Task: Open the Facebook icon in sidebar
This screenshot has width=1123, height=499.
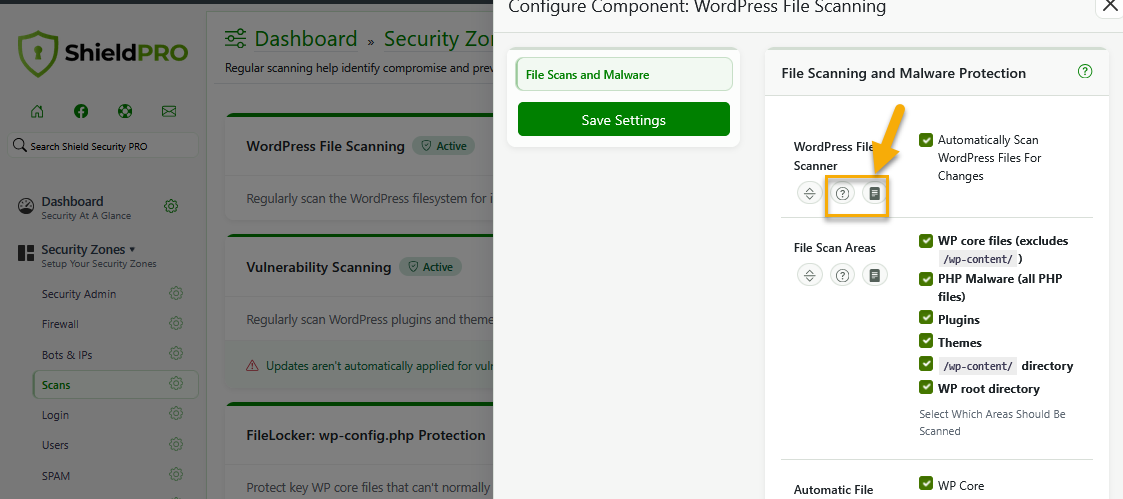Action: pos(81,111)
